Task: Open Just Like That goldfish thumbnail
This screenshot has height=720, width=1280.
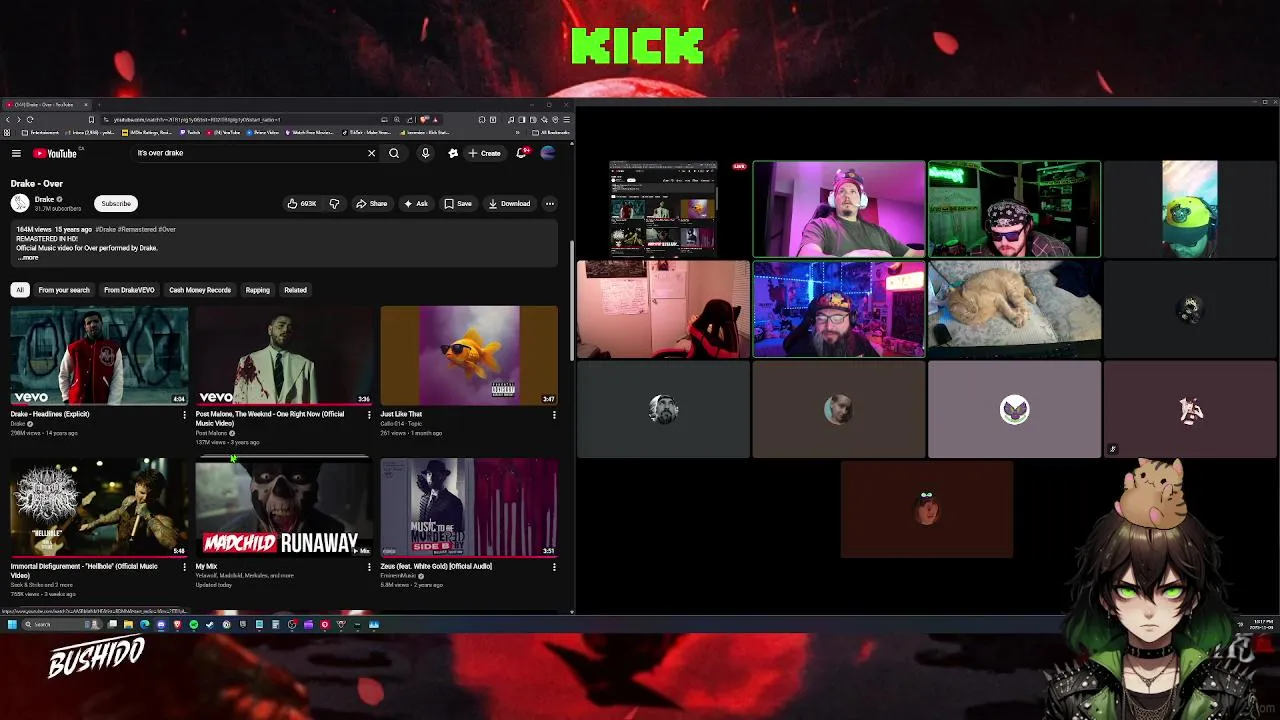Action: [x=469, y=355]
